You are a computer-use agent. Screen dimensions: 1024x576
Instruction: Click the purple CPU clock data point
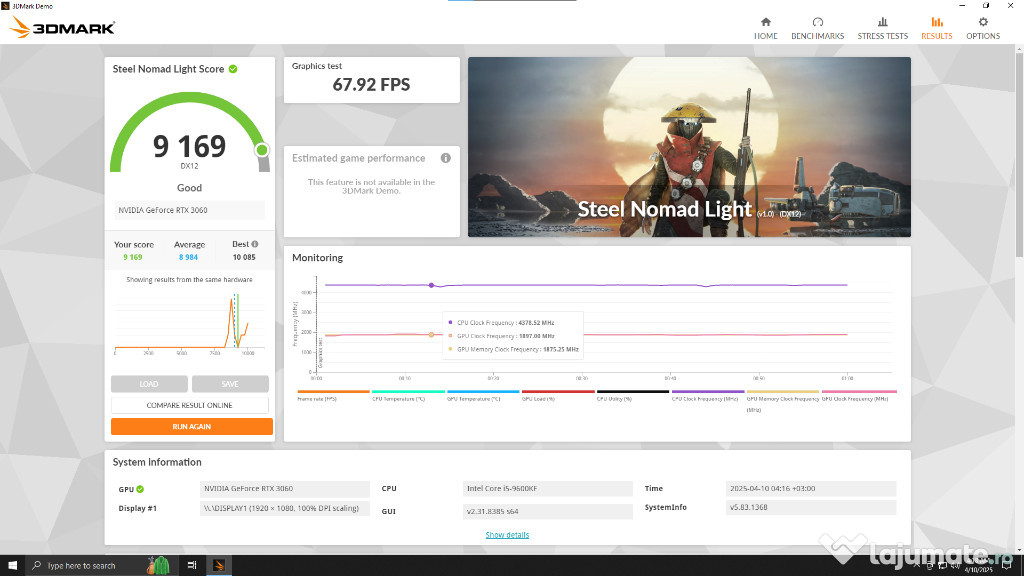[x=432, y=285]
